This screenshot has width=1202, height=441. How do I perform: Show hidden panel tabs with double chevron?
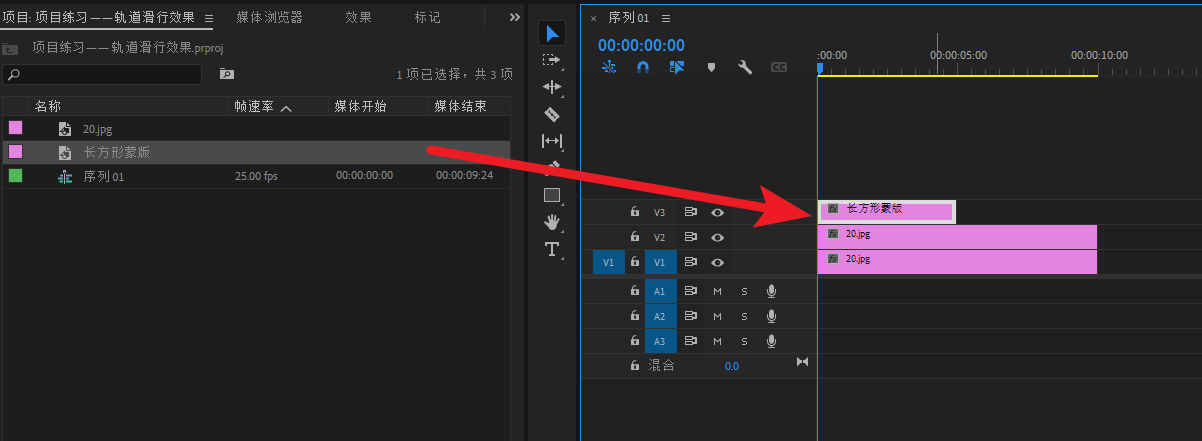click(515, 17)
